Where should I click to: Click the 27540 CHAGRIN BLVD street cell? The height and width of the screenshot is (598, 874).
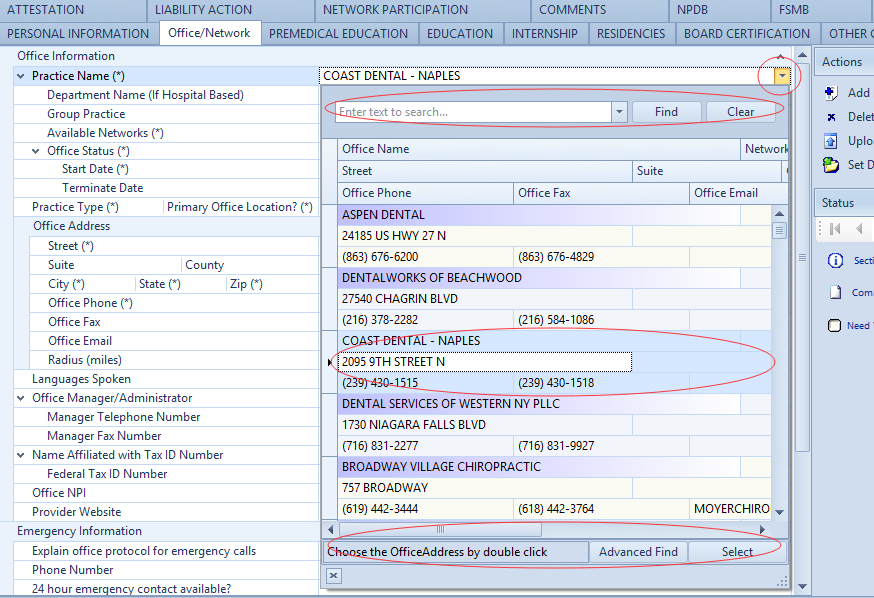484,299
